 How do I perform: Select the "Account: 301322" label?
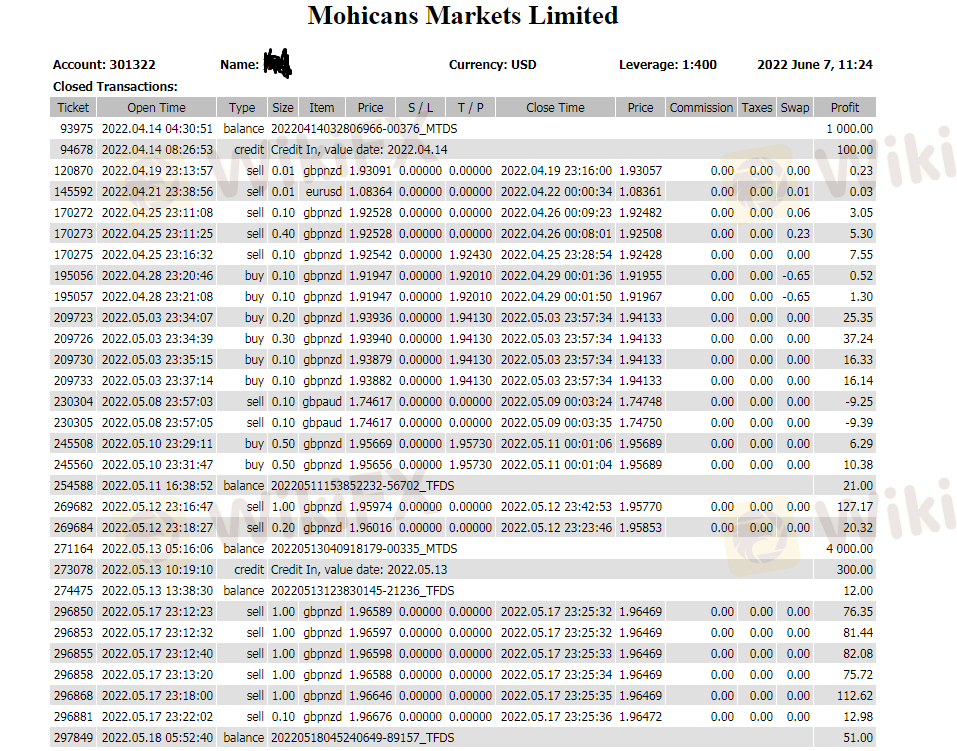(x=104, y=65)
